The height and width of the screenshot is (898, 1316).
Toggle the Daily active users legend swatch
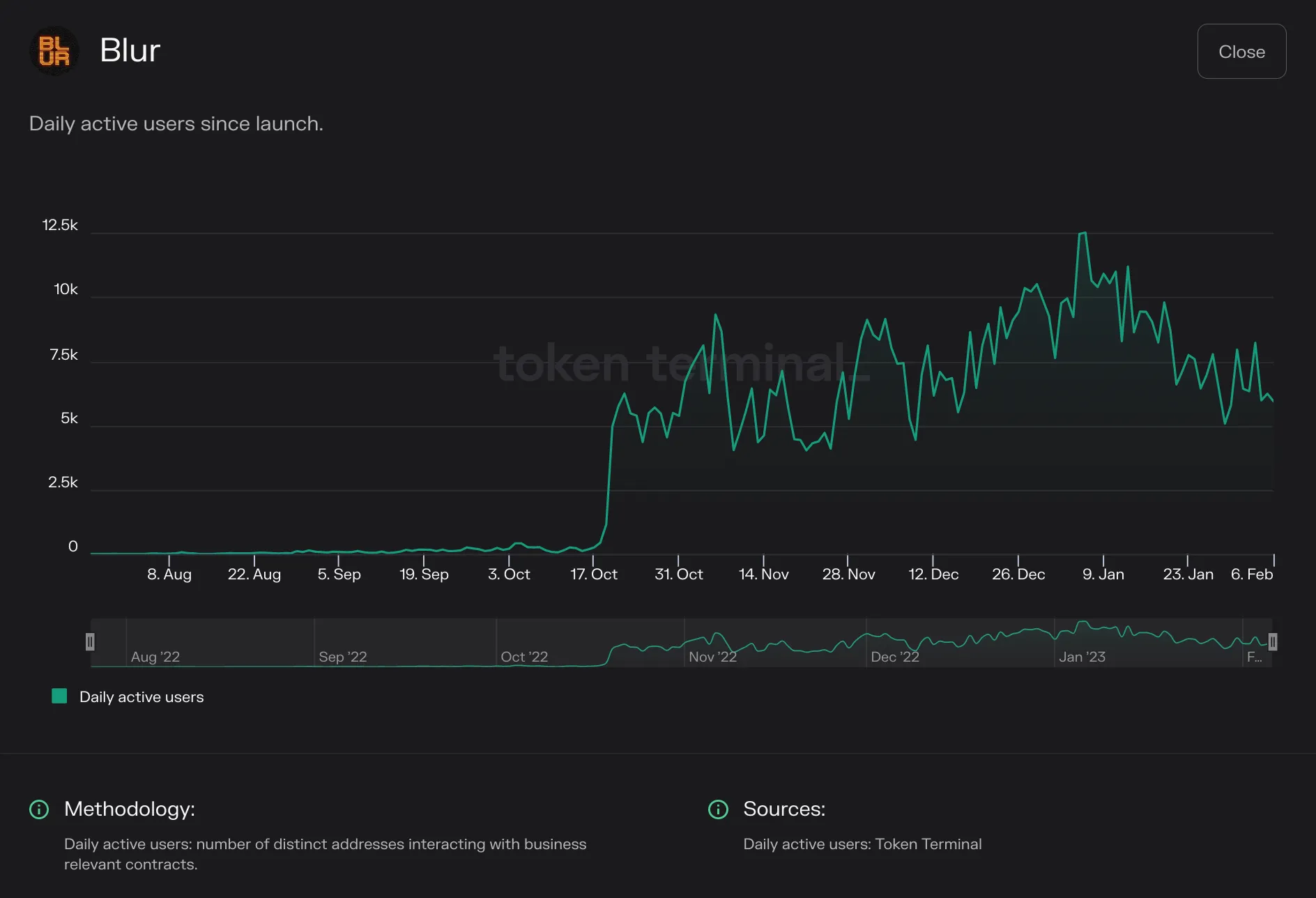pos(60,696)
